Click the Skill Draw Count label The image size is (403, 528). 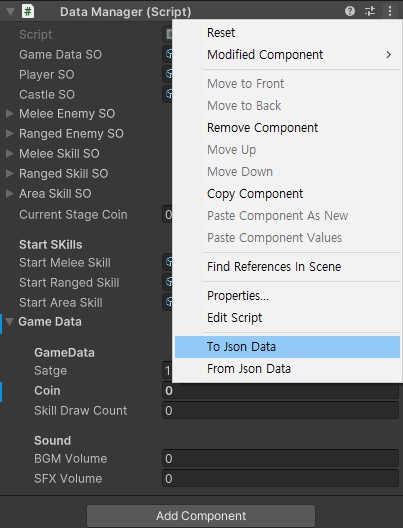coord(80,410)
